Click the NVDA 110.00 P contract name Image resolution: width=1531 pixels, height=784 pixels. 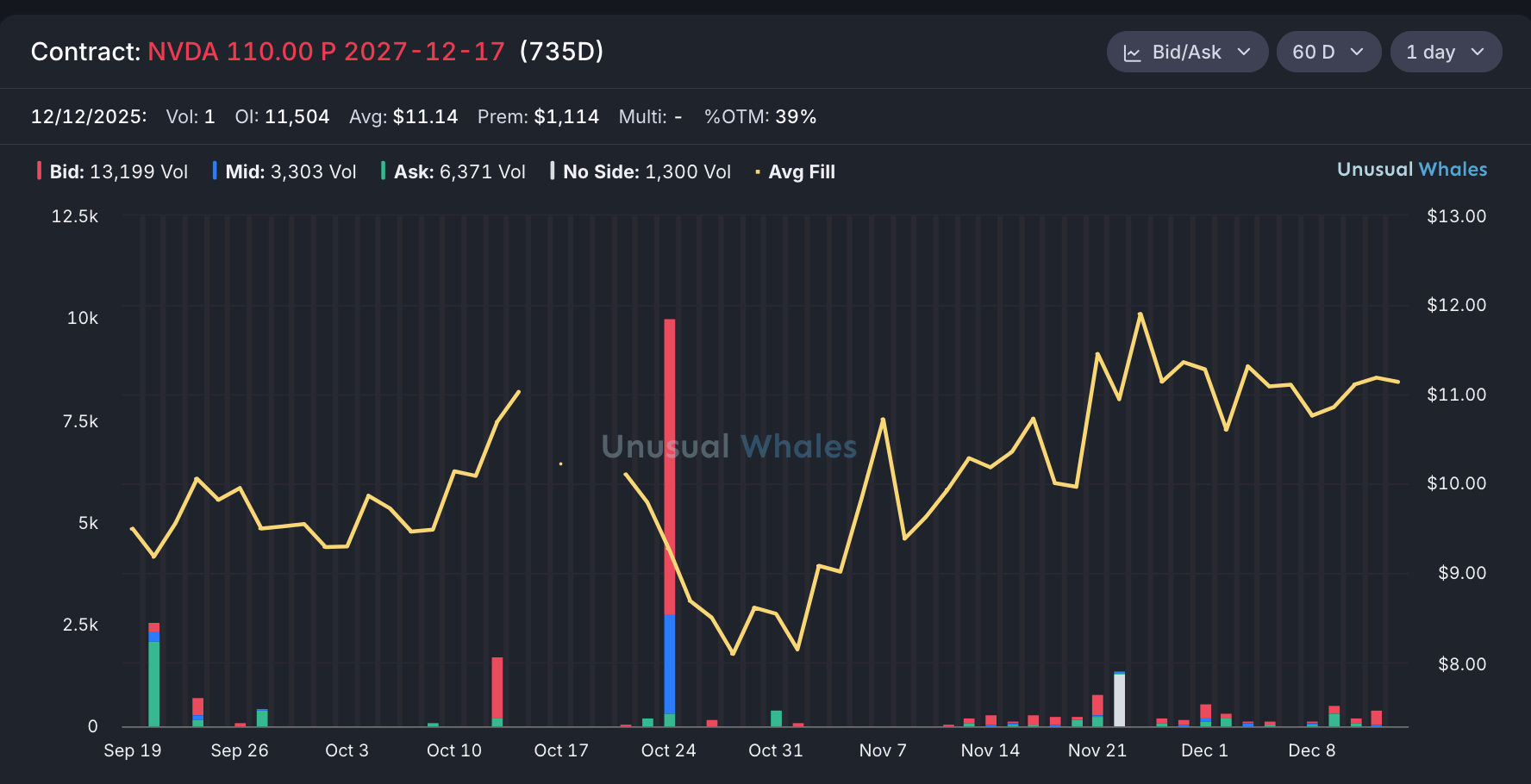pos(326,52)
